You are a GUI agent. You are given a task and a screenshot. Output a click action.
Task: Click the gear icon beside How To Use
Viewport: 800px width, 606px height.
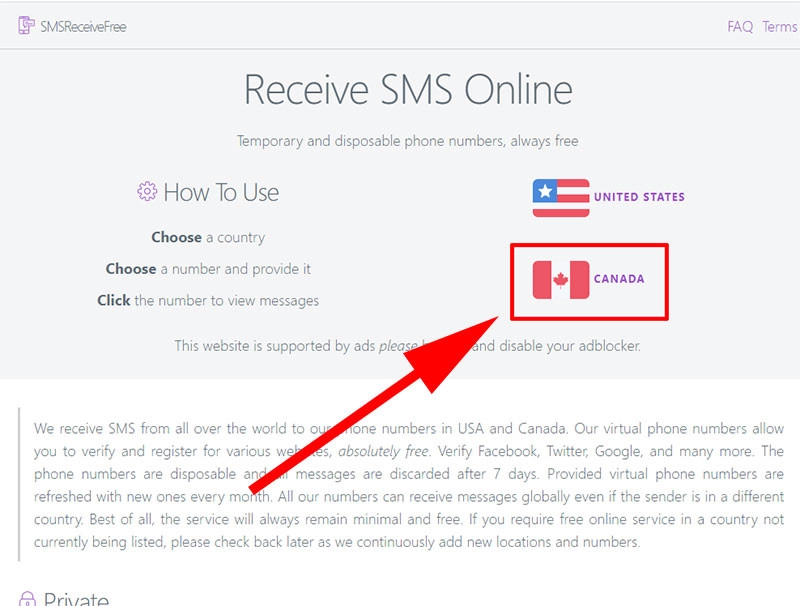point(147,191)
